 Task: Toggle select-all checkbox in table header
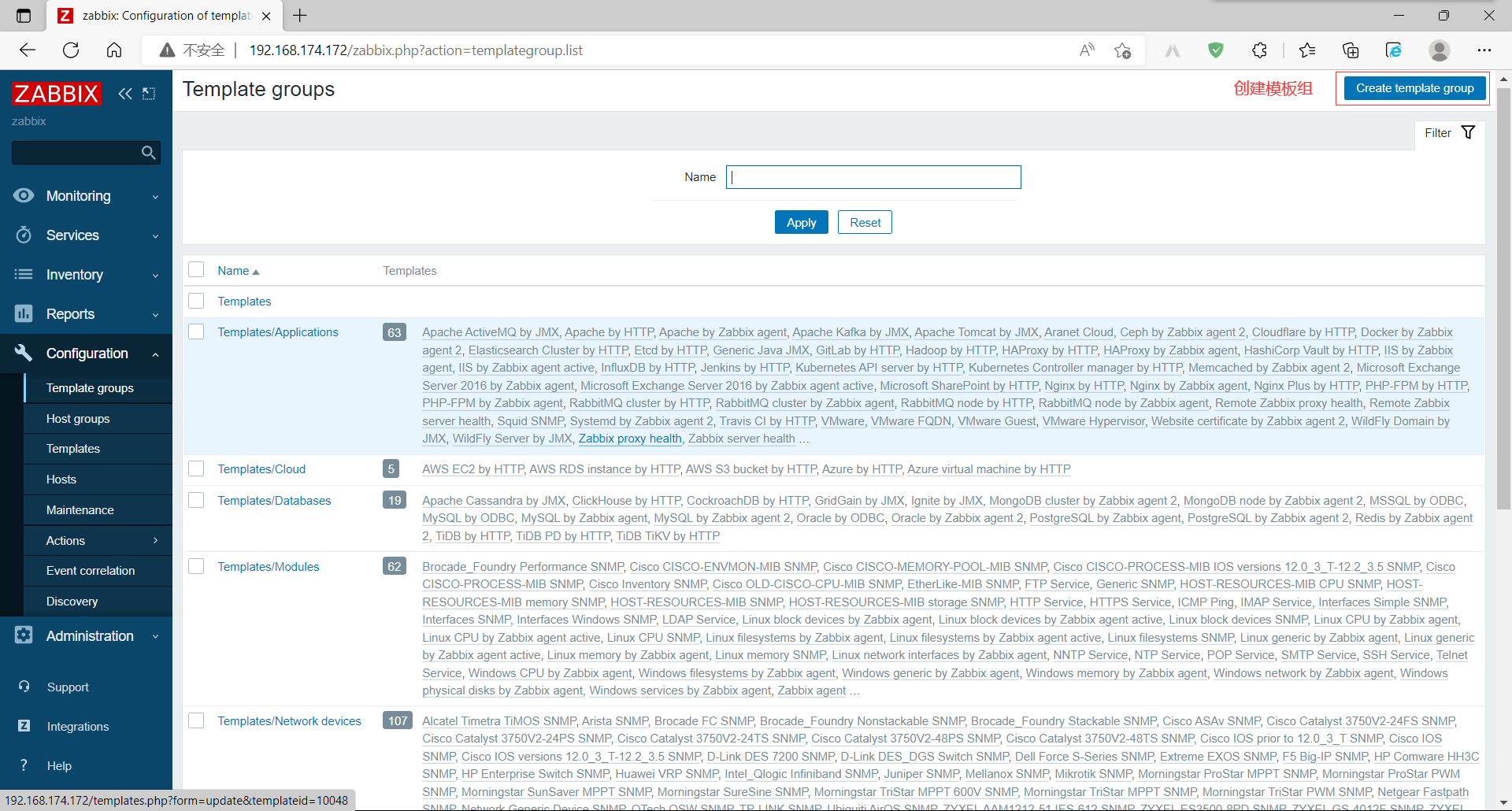(196, 270)
